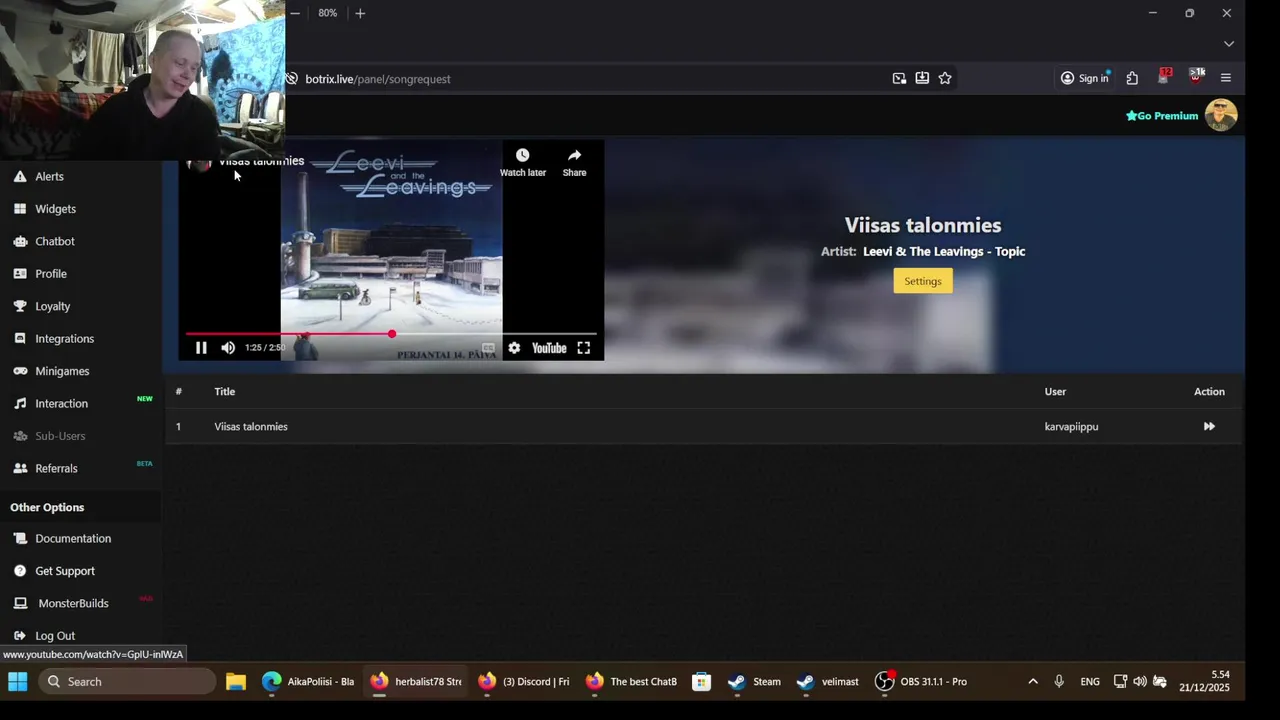The height and width of the screenshot is (720, 1280).
Task: Open picture-in-picture icon in address bar
Action: [x=899, y=78]
